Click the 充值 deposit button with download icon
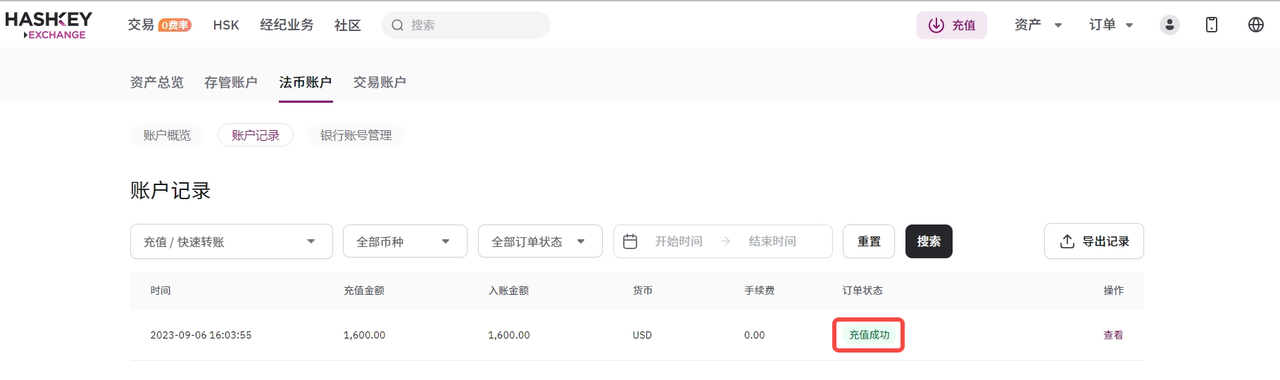Screen dimensions: 1280x380 (952, 25)
